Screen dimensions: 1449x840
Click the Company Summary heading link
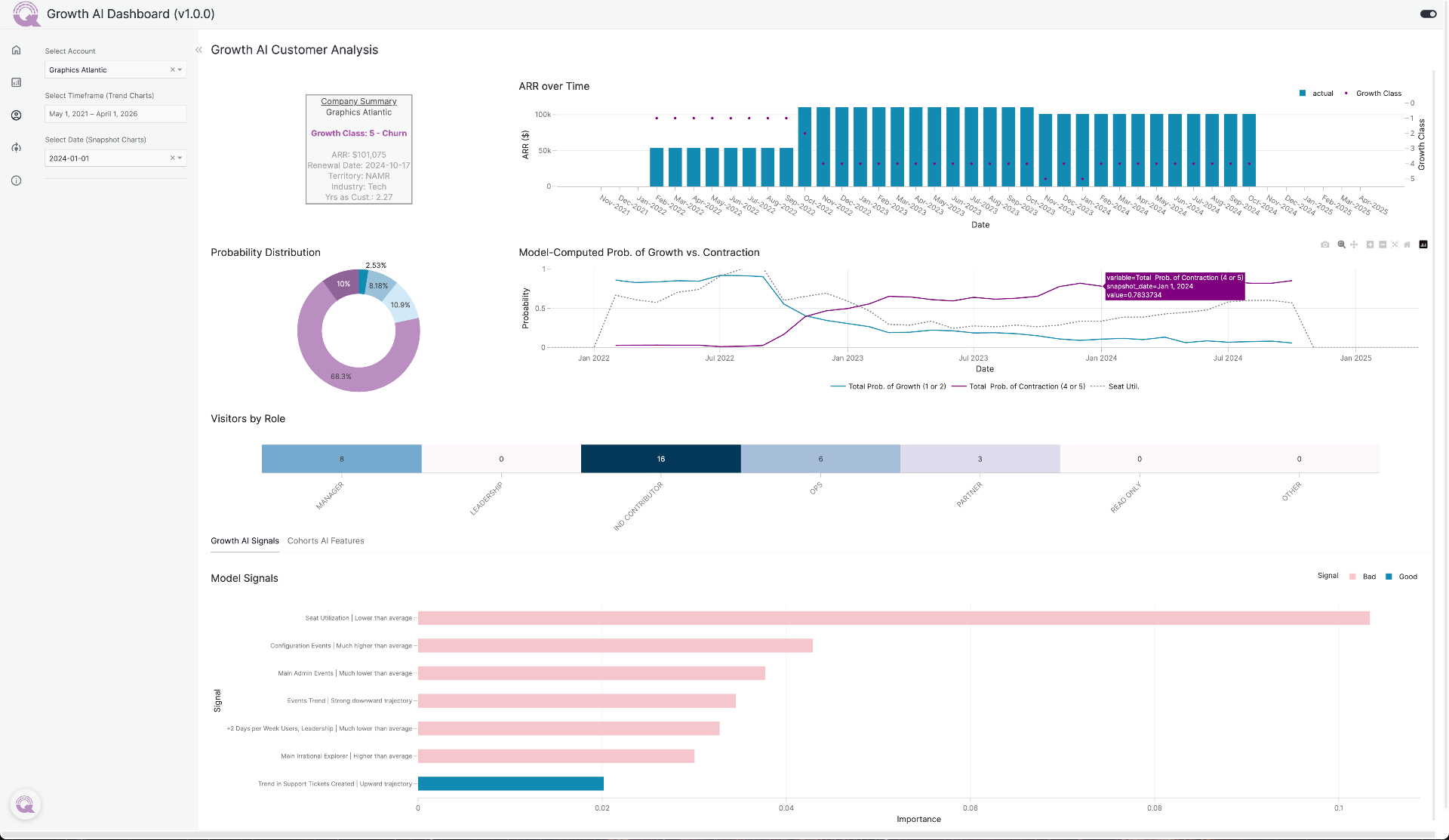pos(358,101)
